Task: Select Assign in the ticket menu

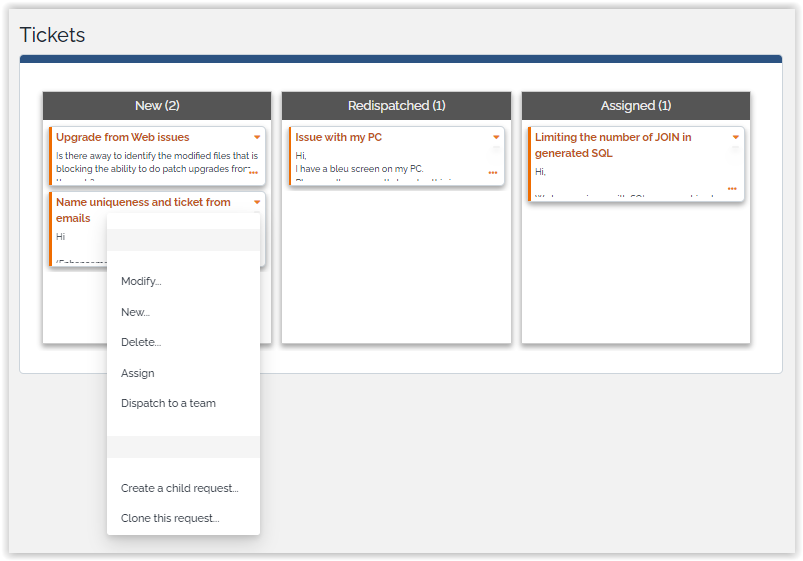Action: click(138, 373)
